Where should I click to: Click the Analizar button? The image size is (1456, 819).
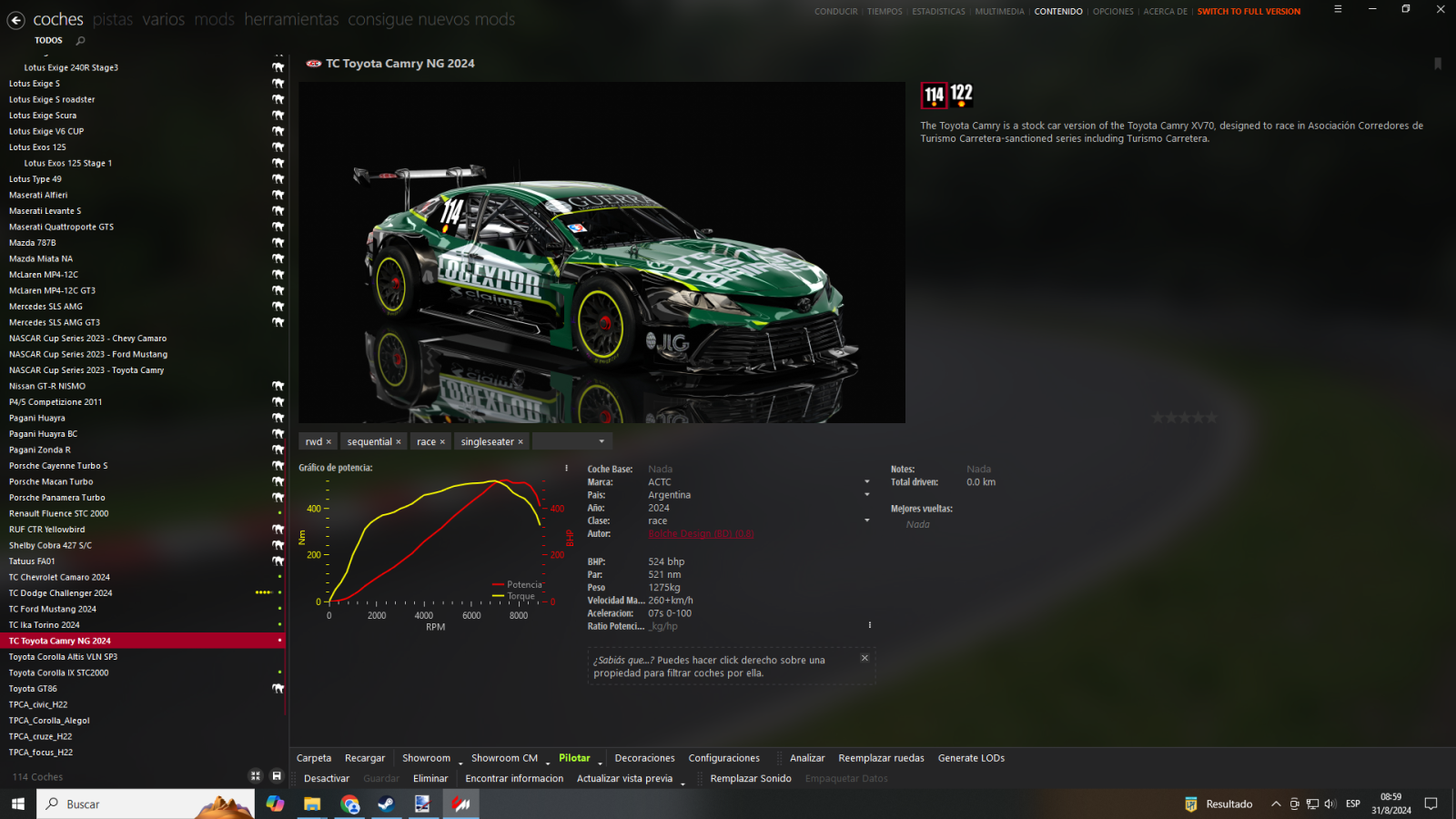[x=807, y=758]
